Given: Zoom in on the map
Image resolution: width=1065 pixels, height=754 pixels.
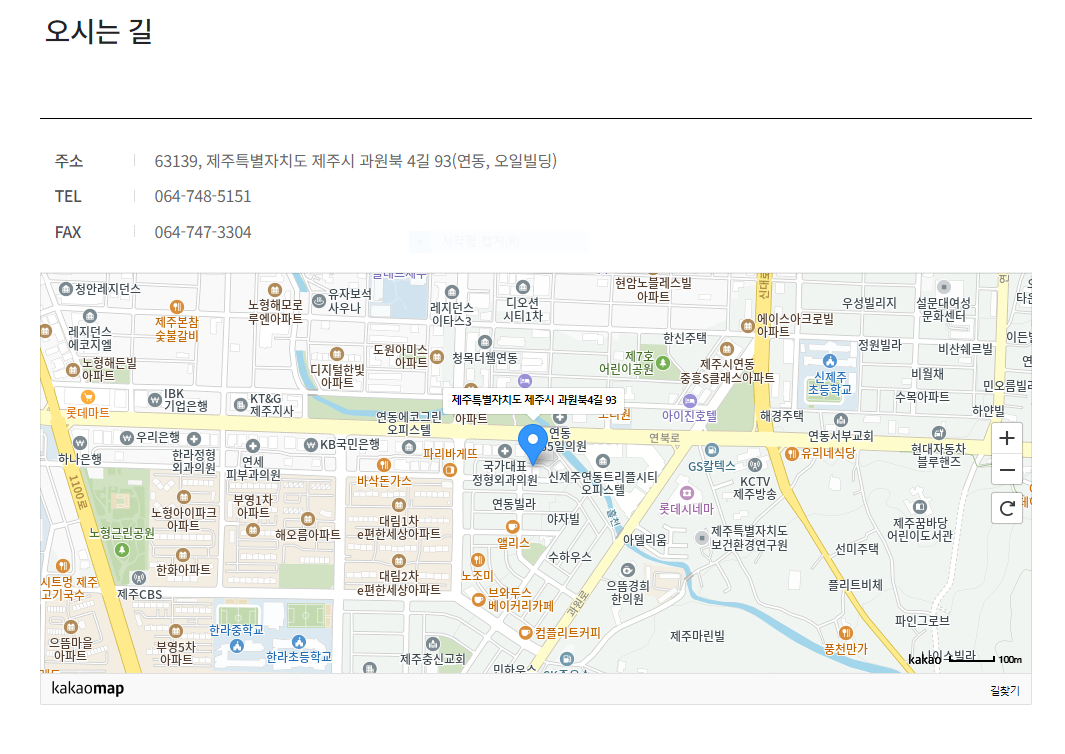Looking at the screenshot, I should [1007, 438].
